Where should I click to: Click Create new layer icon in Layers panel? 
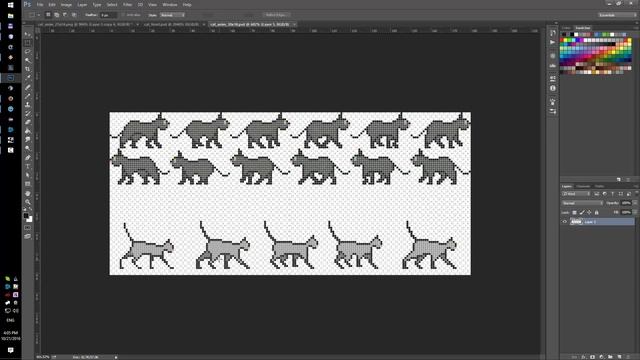tap(619, 357)
